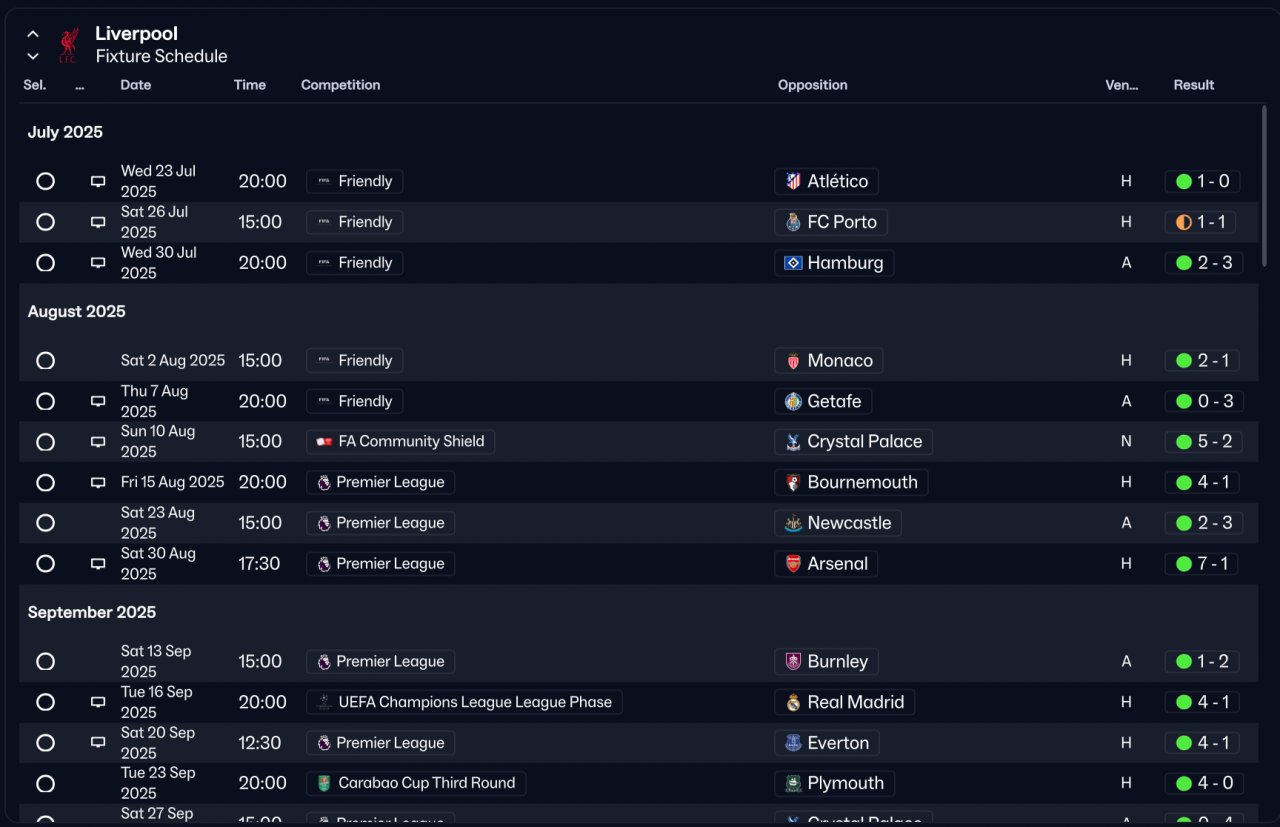The width and height of the screenshot is (1280, 827).
Task: Click the TV icon for Atlético friendly
Action: [x=98, y=182]
